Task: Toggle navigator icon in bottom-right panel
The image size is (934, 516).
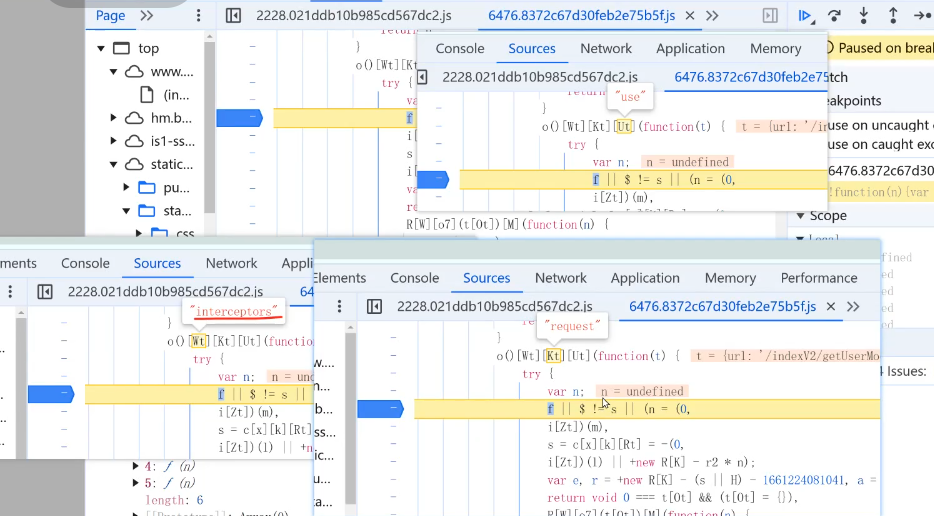Action: tap(374, 306)
